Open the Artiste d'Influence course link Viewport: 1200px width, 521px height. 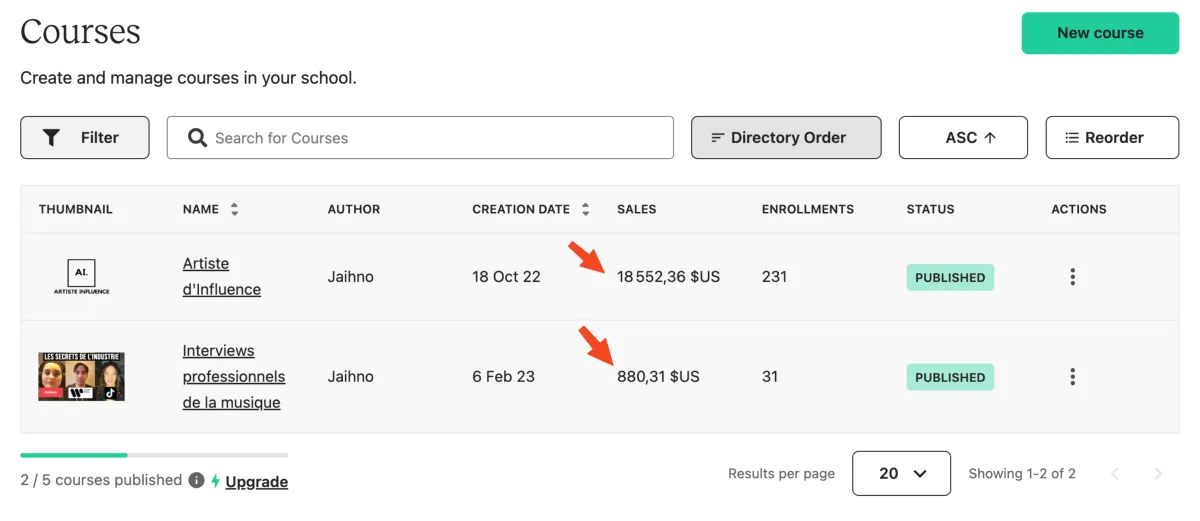[x=222, y=277]
